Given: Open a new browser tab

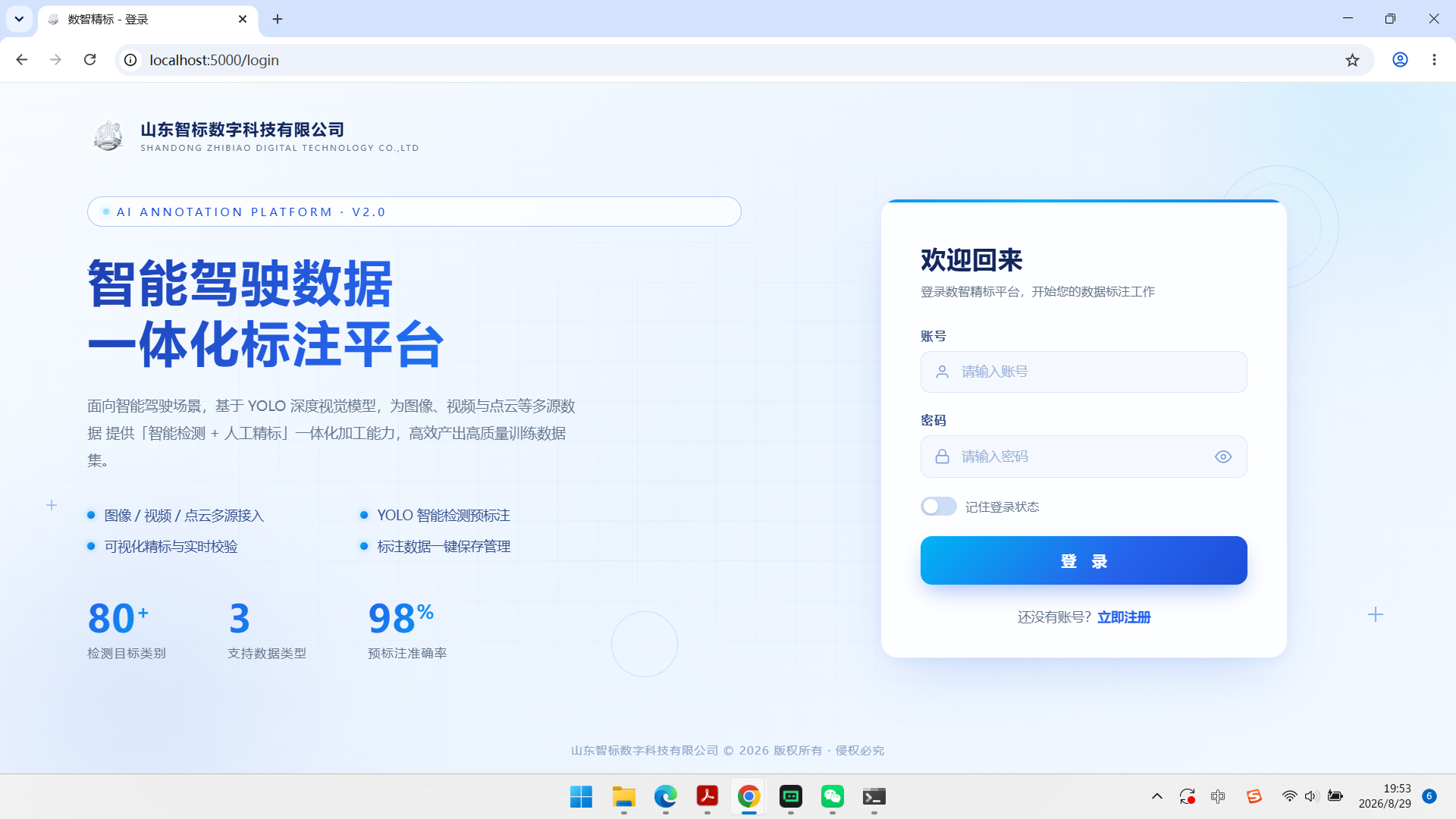Looking at the screenshot, I should (x=278, y=19).
